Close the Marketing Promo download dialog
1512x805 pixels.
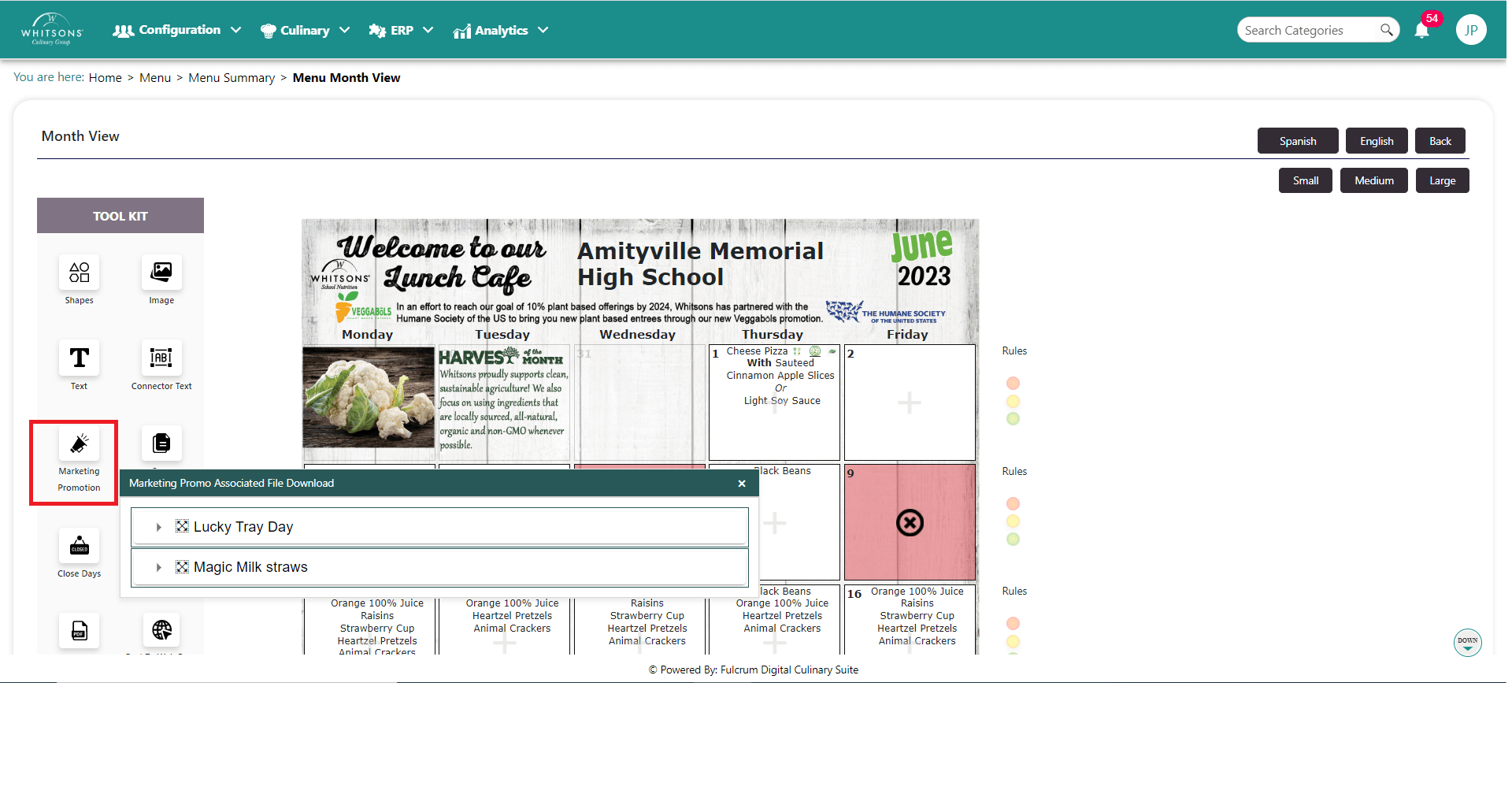coord(741,484)
